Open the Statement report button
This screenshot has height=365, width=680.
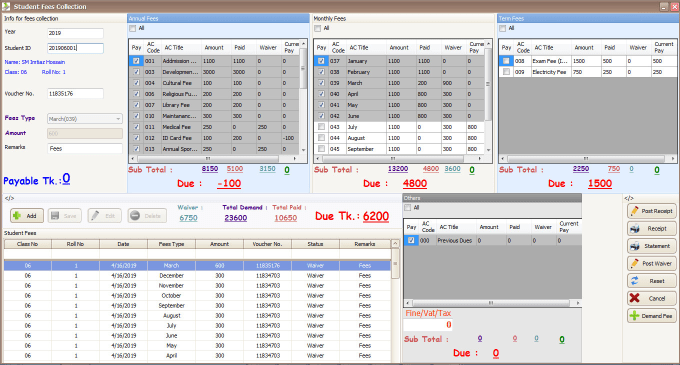point(651,246)
